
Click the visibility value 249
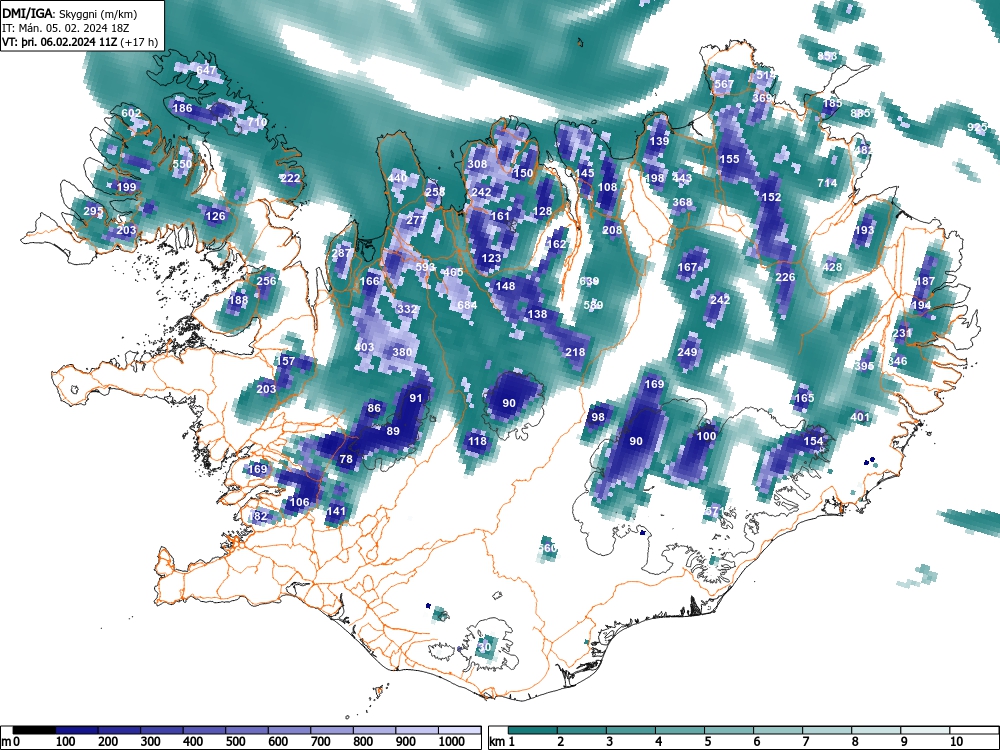(x=688, y=352)
